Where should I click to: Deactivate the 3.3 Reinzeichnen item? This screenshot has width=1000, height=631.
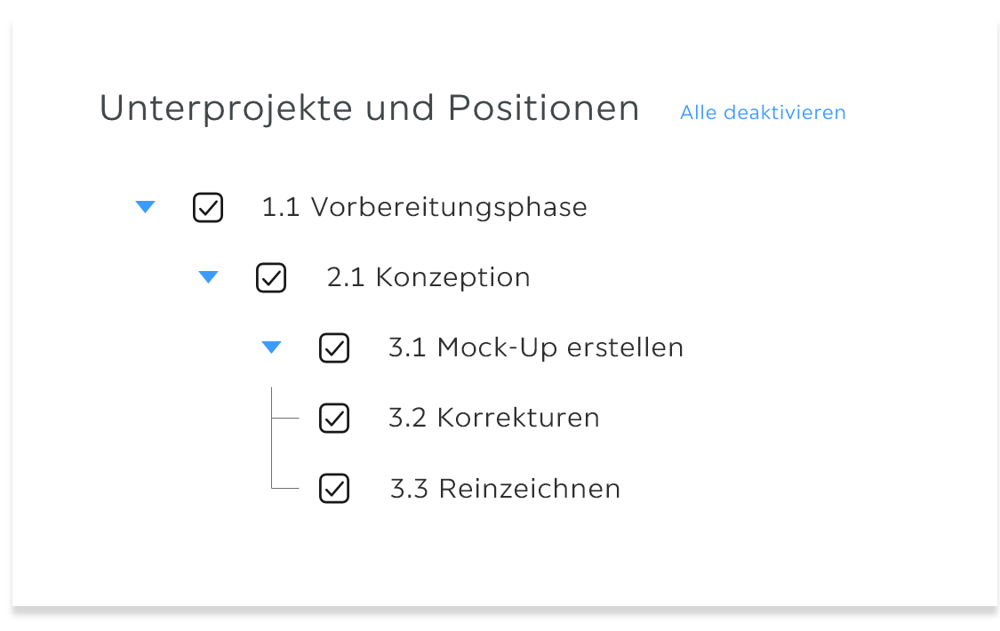click(334, 489)
